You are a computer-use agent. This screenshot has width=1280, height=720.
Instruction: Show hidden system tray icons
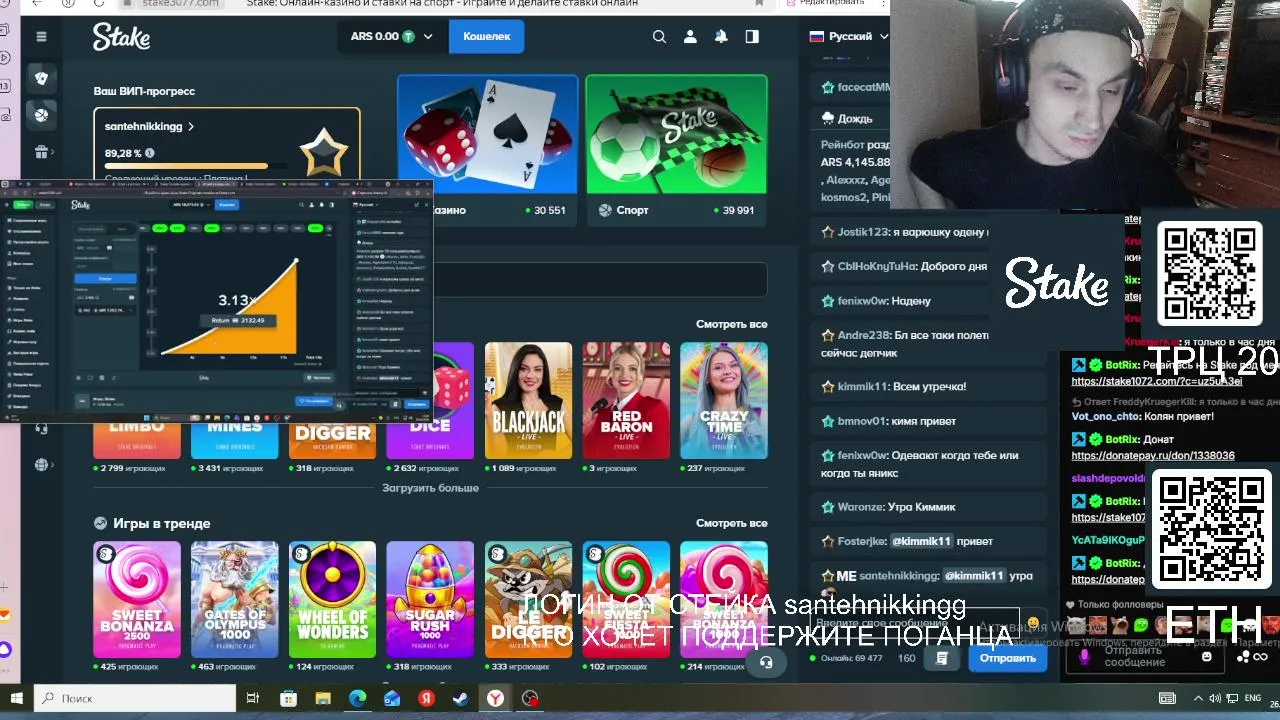coord(1198,698)
